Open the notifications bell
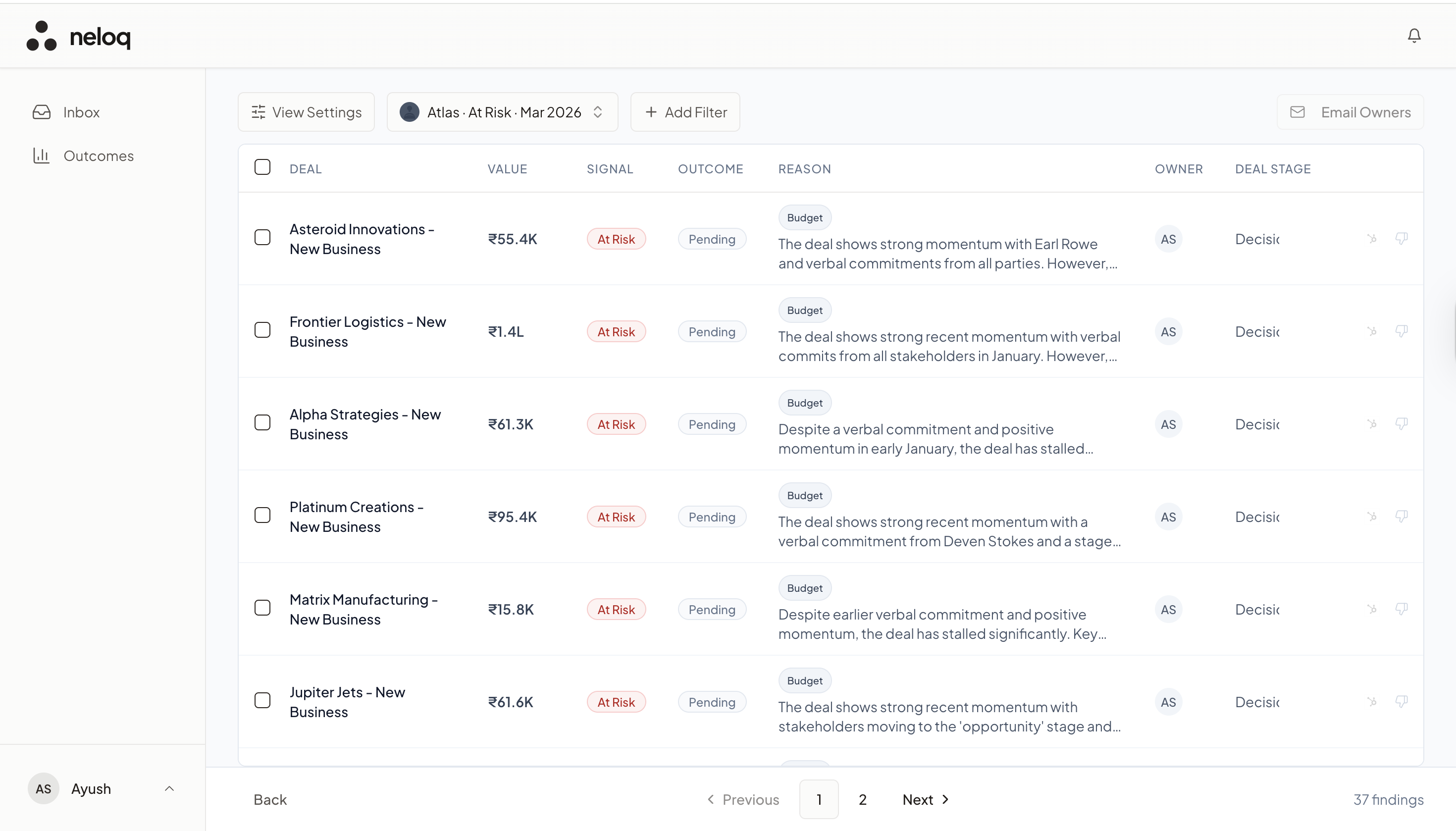Screen dimensions: 1456x831 (x=1414, y=36)
